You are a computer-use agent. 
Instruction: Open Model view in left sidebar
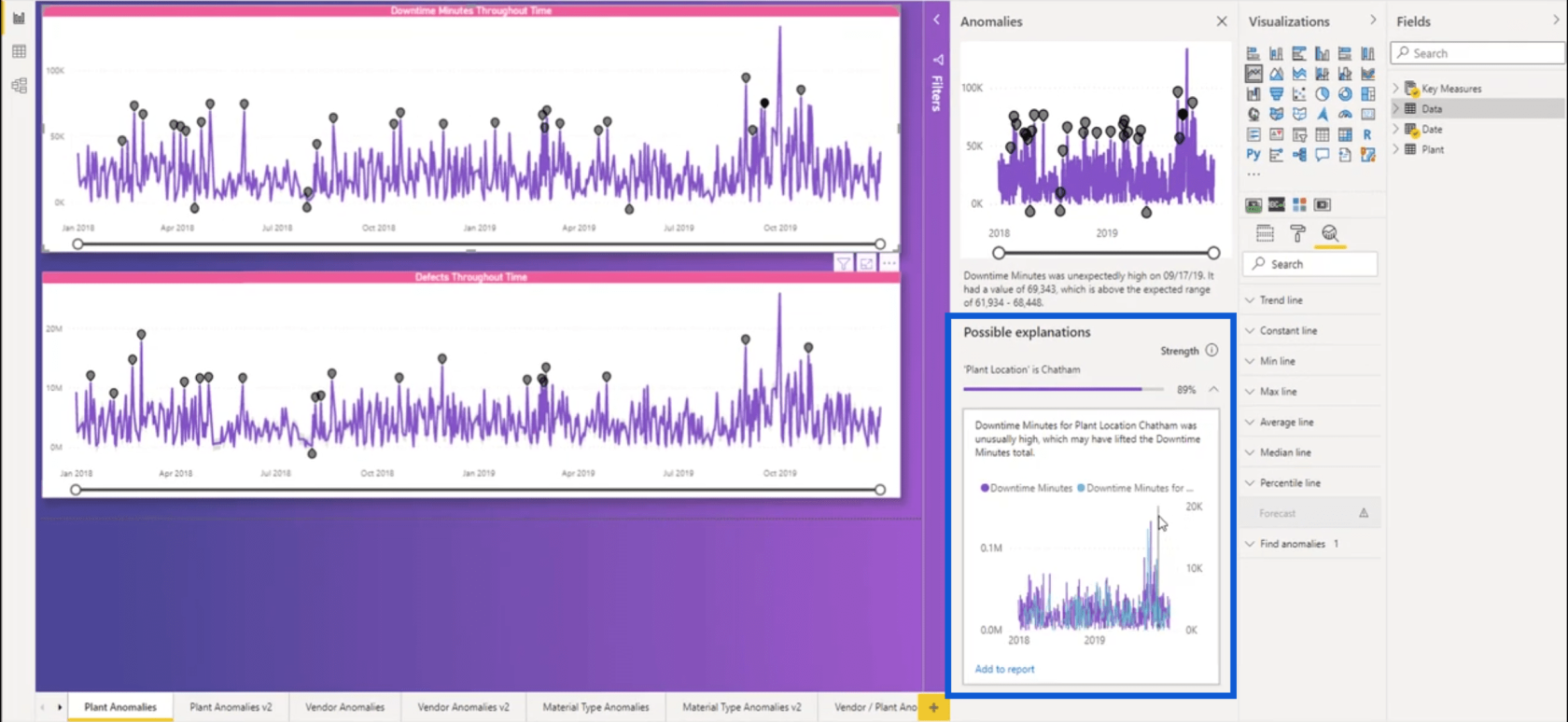(19, 86)
